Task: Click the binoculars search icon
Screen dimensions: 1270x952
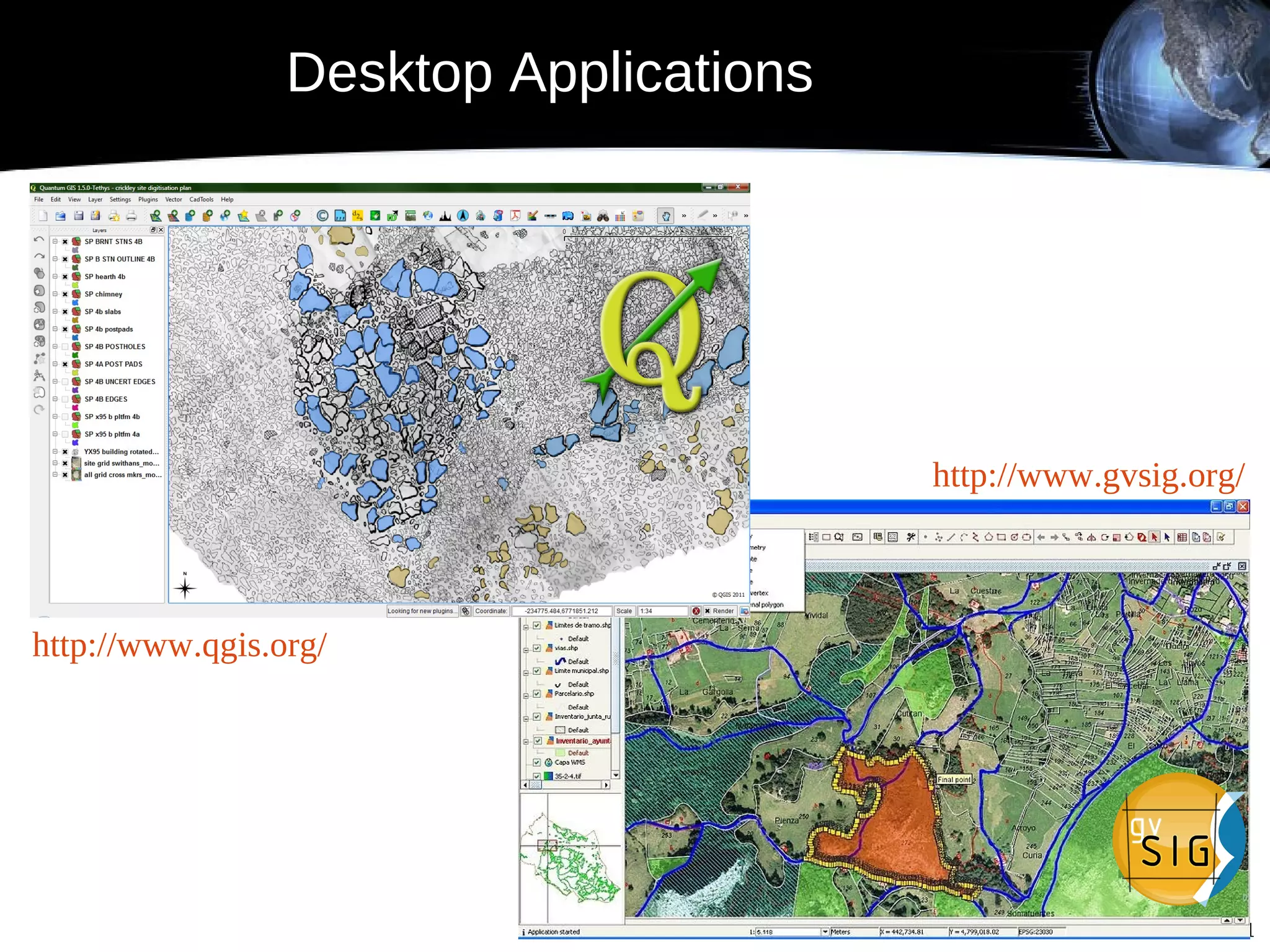Action: 602,216
